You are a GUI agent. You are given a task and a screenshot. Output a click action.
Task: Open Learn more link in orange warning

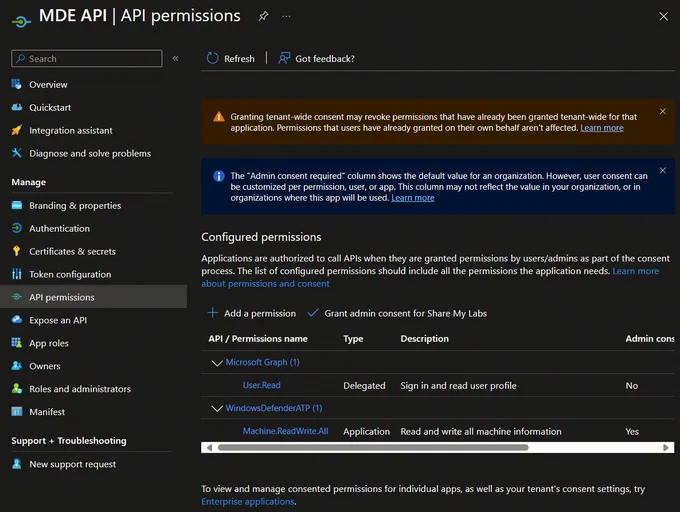[x=602, y=128]
